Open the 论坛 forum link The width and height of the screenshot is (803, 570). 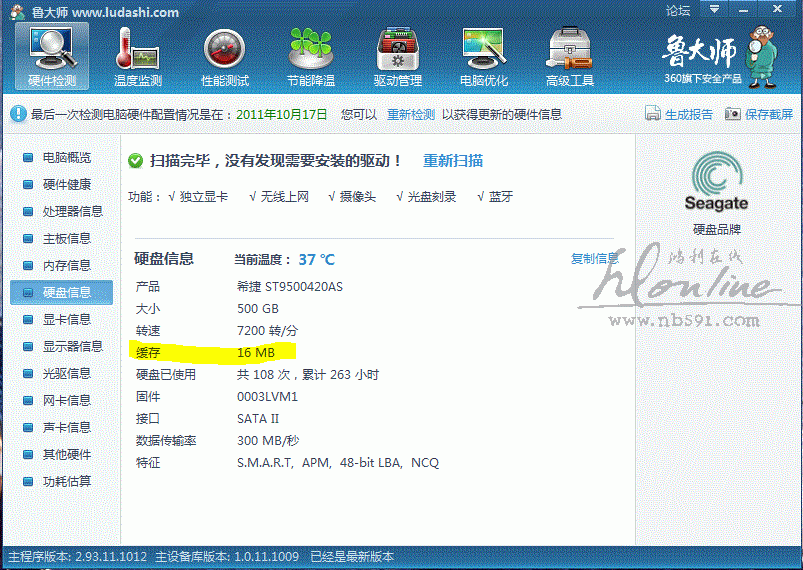tap(678, 10)
